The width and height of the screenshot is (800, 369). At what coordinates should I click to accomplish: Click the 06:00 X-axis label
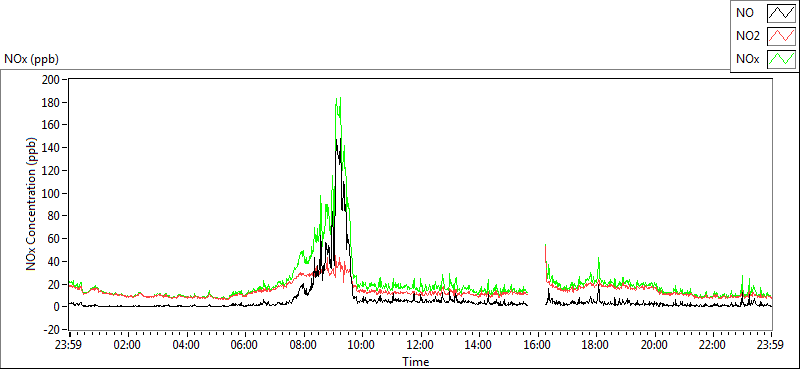coord(245,345)
